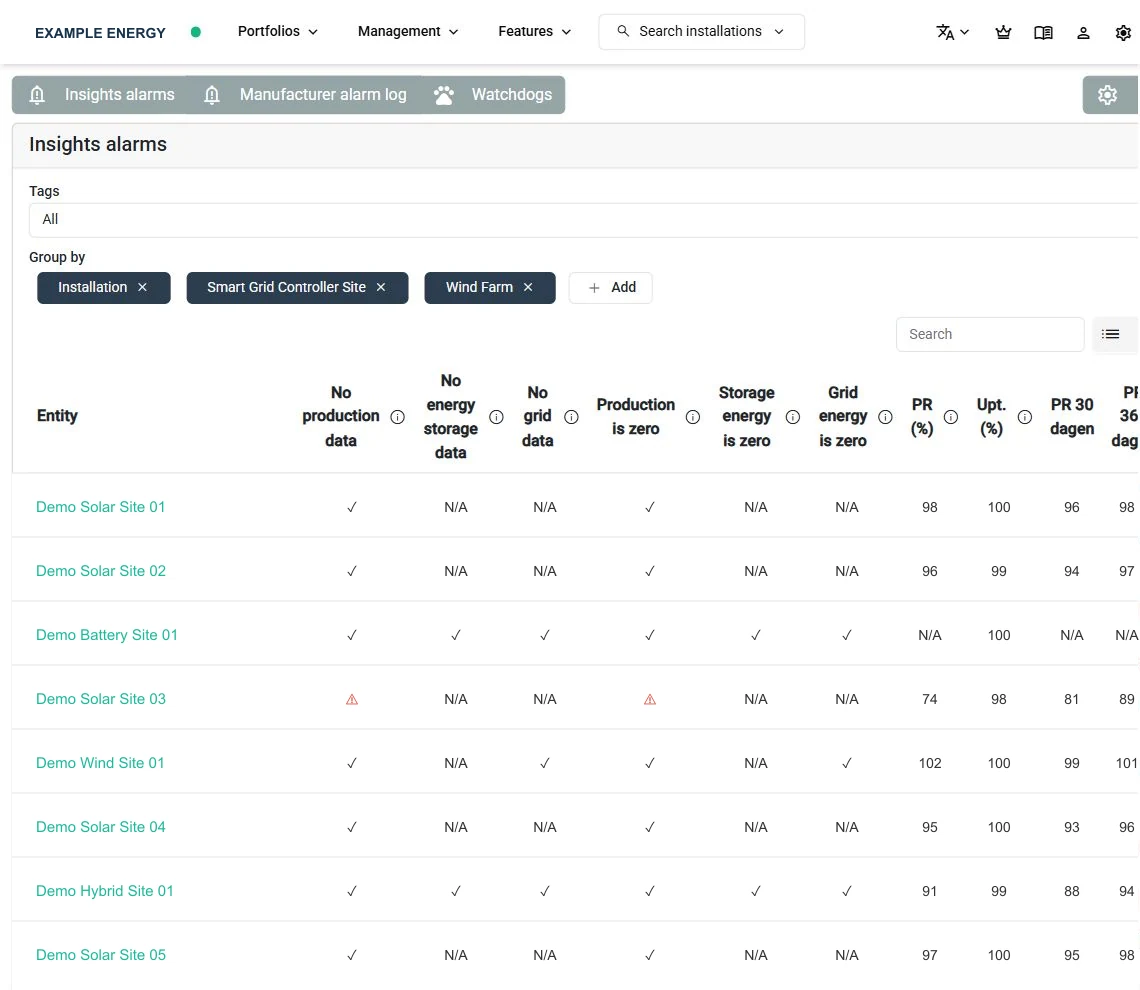Open the Portfolios dropdown menu
1140x990 pixels.
click(278, 31)
